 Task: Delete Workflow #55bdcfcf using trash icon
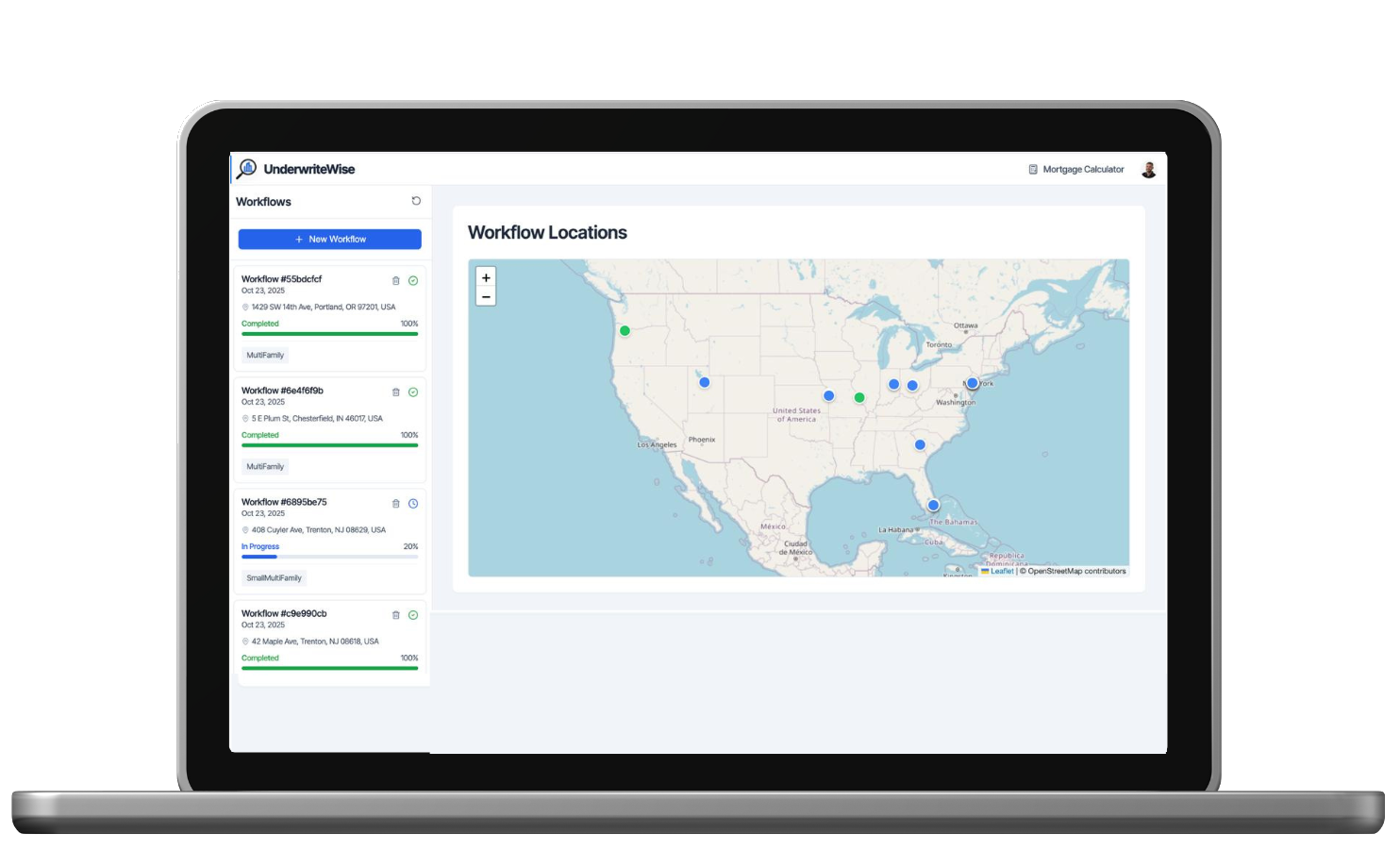pos(396,280)
